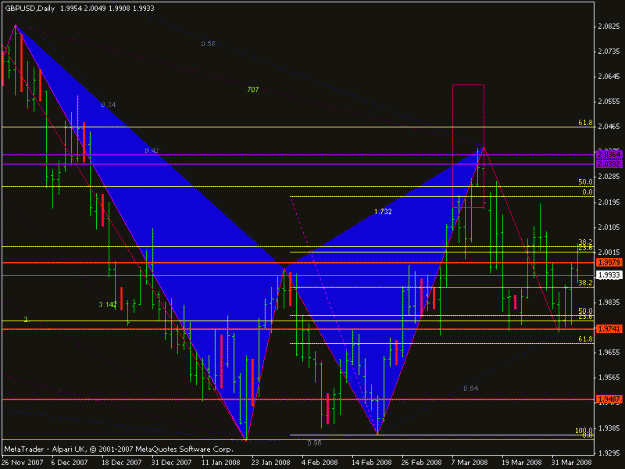
Task: Click the 0.84 ratio label
Action: point(471,388)
